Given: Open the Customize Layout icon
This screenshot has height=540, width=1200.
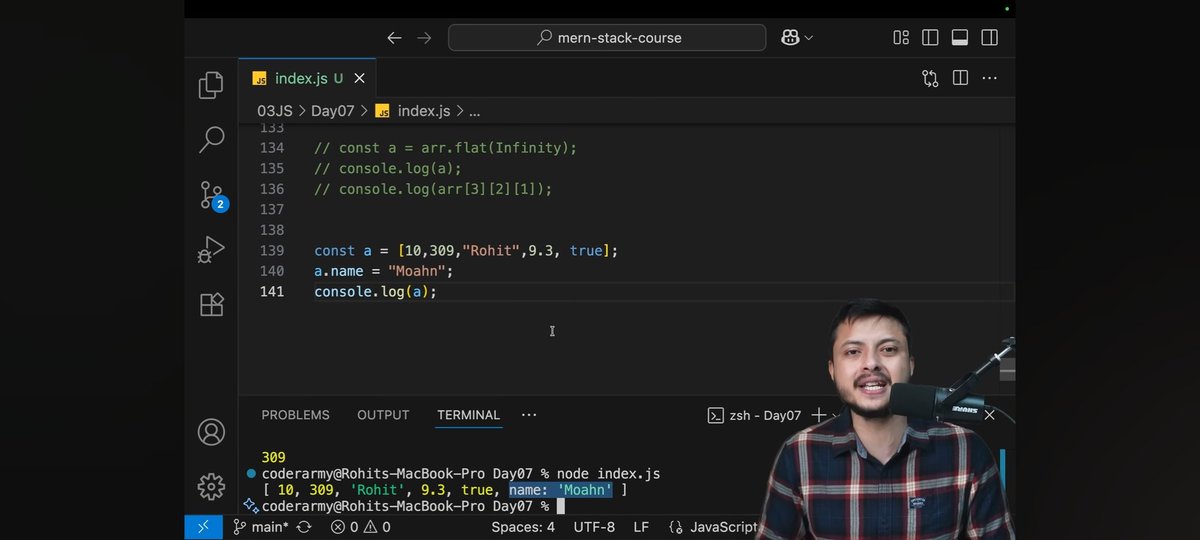Looking at the screenshot, I should coord(901,38).
